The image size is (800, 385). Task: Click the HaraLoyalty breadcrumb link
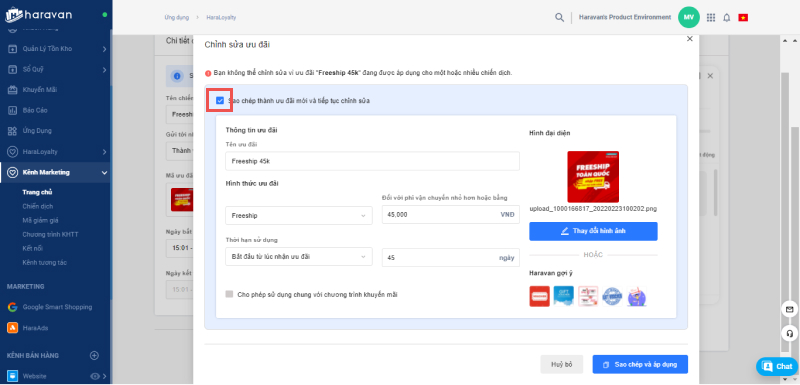[x=221, y=17]
